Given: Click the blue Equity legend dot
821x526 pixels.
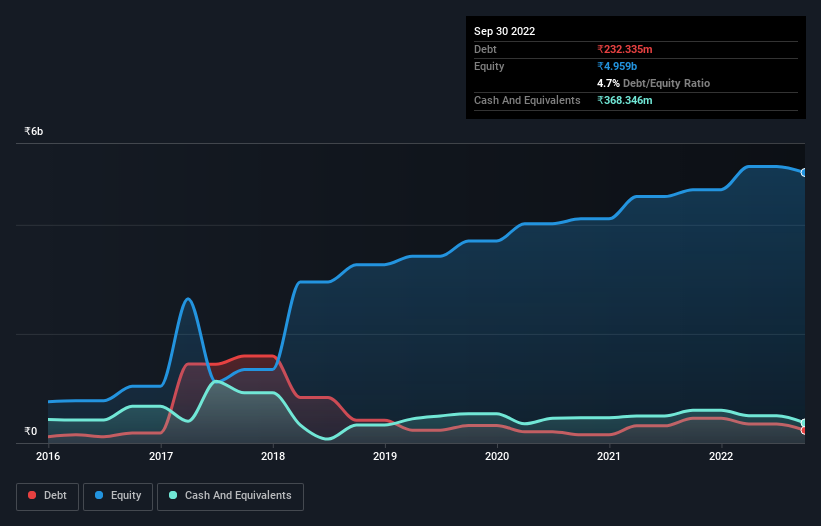Looking at the screenshot, I should [x=99, y=495].
